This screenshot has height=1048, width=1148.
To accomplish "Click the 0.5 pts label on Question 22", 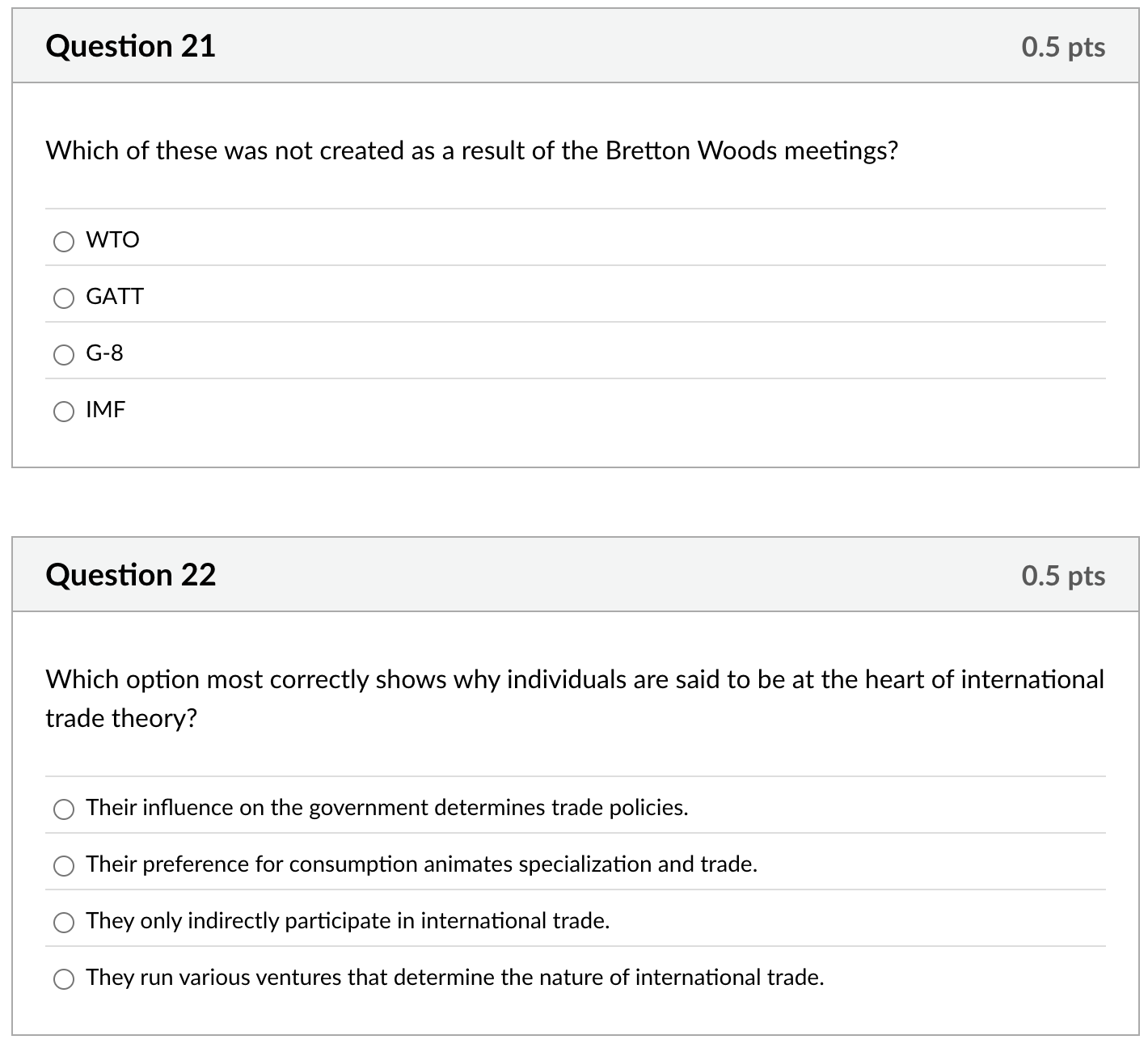I will click(1063, 575).
